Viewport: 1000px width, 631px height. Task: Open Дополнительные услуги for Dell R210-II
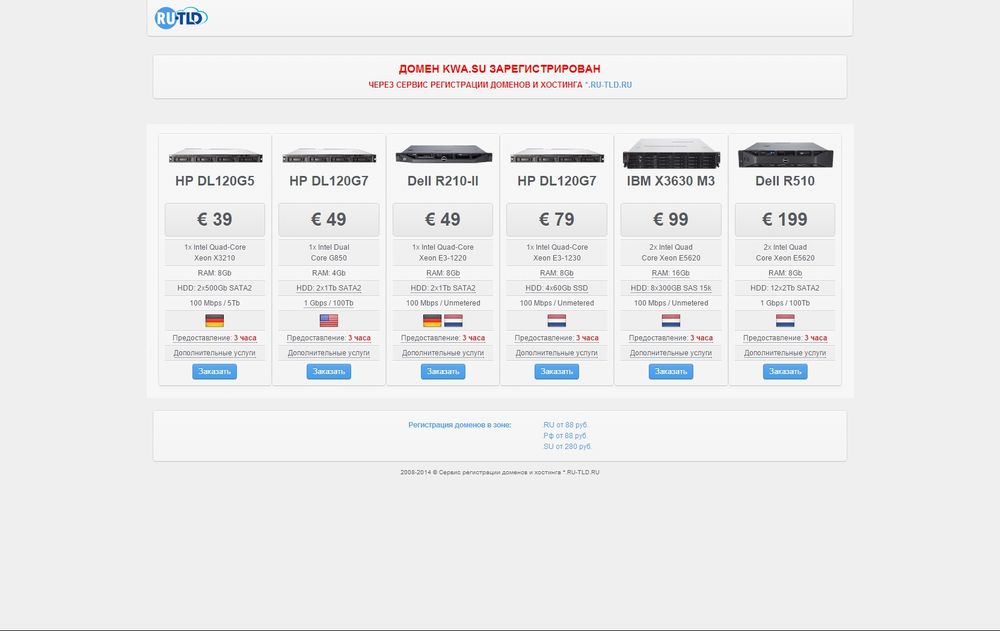point(443,353)
